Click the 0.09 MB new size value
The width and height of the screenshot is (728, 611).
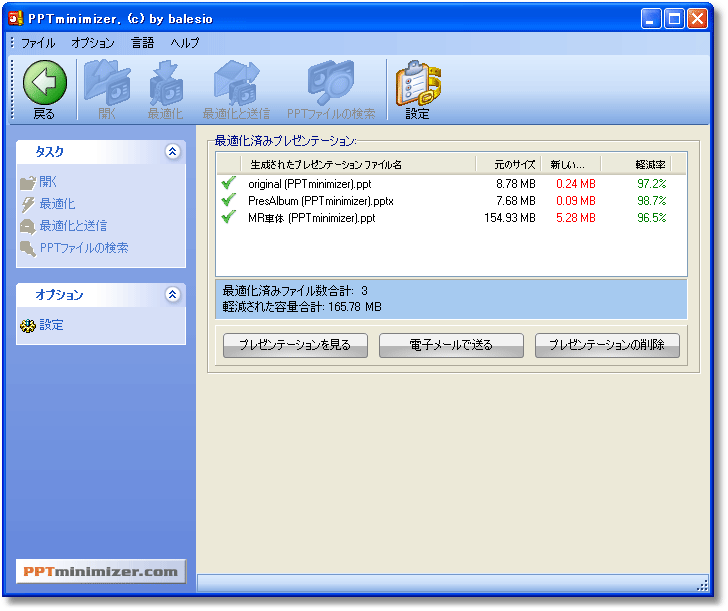pyautogui.click(x=576, y=201)
